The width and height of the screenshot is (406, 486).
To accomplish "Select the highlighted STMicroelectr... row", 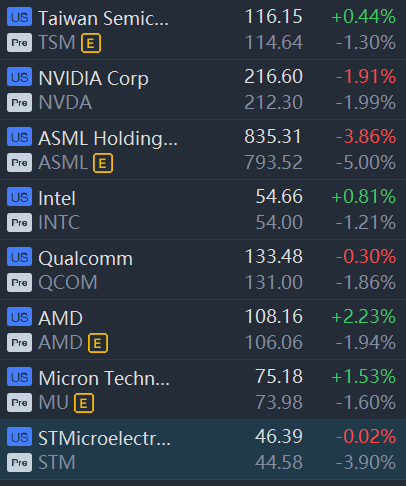I will pyautogui.click(x=203, y=450).
